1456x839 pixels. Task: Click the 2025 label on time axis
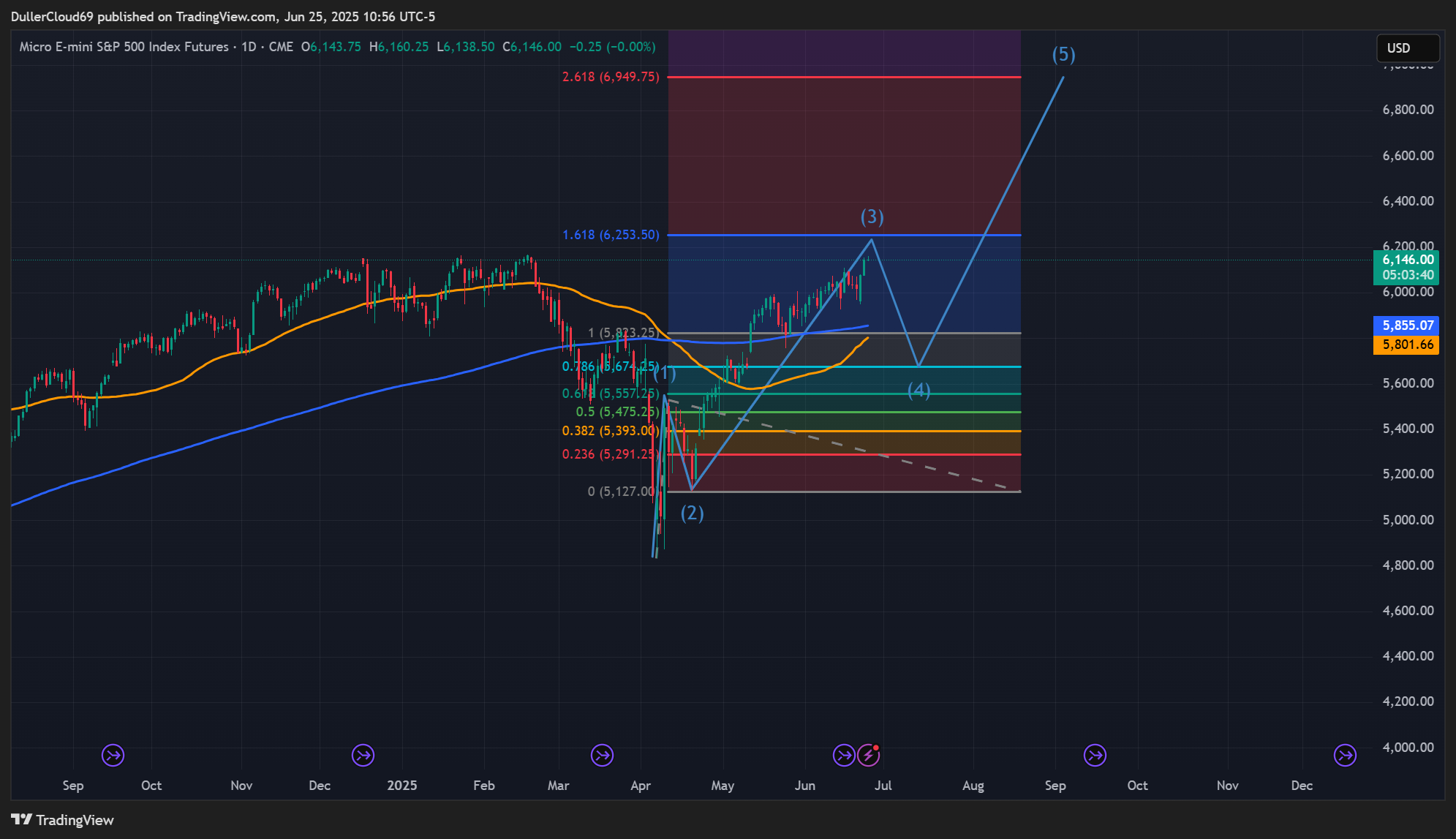pyautogui.click(x=401, y=786)
